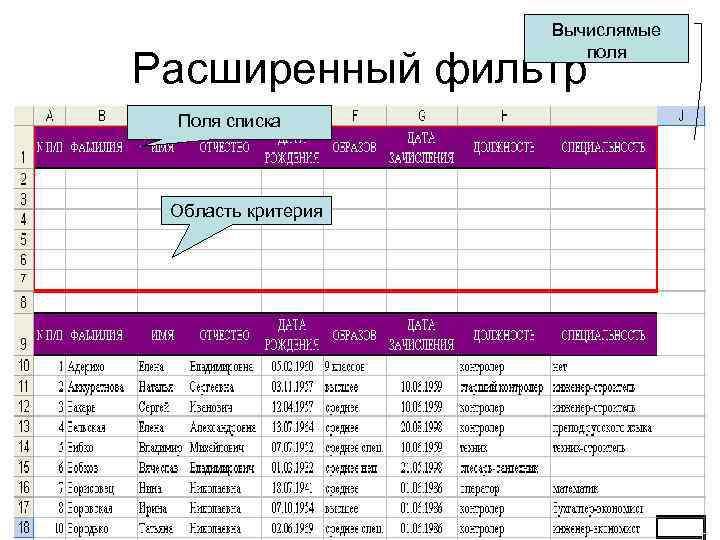Click position cell оператор

coord(504,488)
